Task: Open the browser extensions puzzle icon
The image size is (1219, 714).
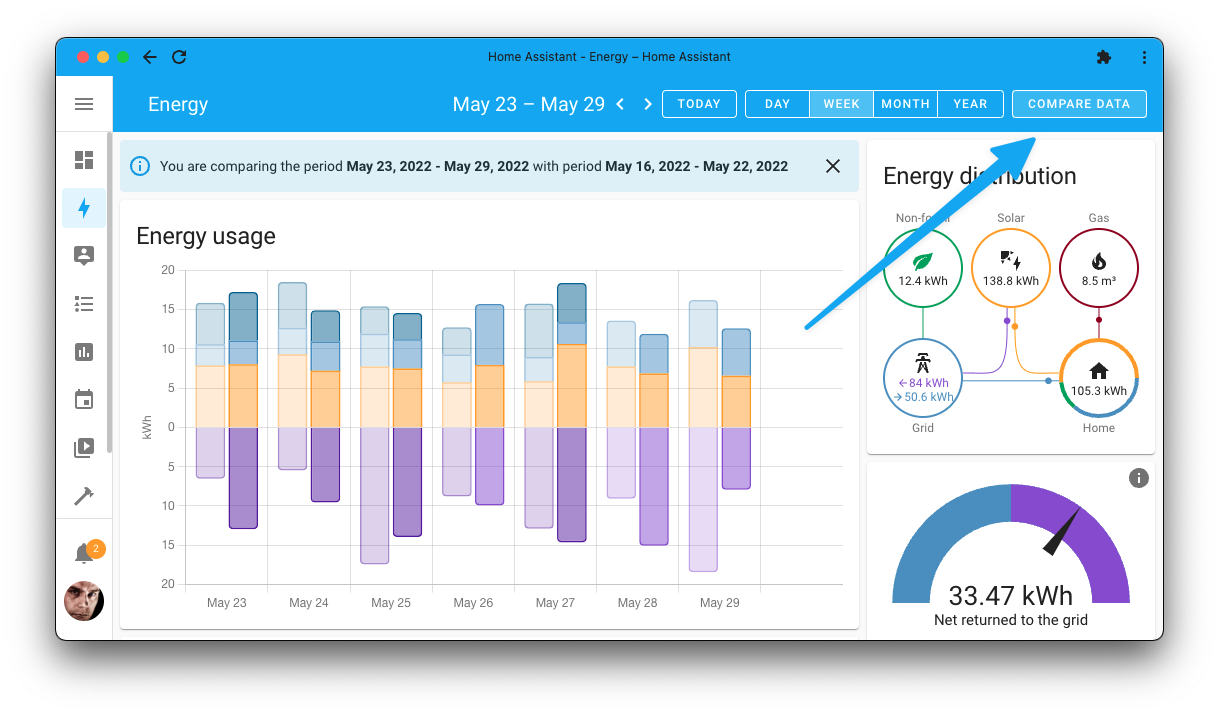Action: (x=1104, y=57)
